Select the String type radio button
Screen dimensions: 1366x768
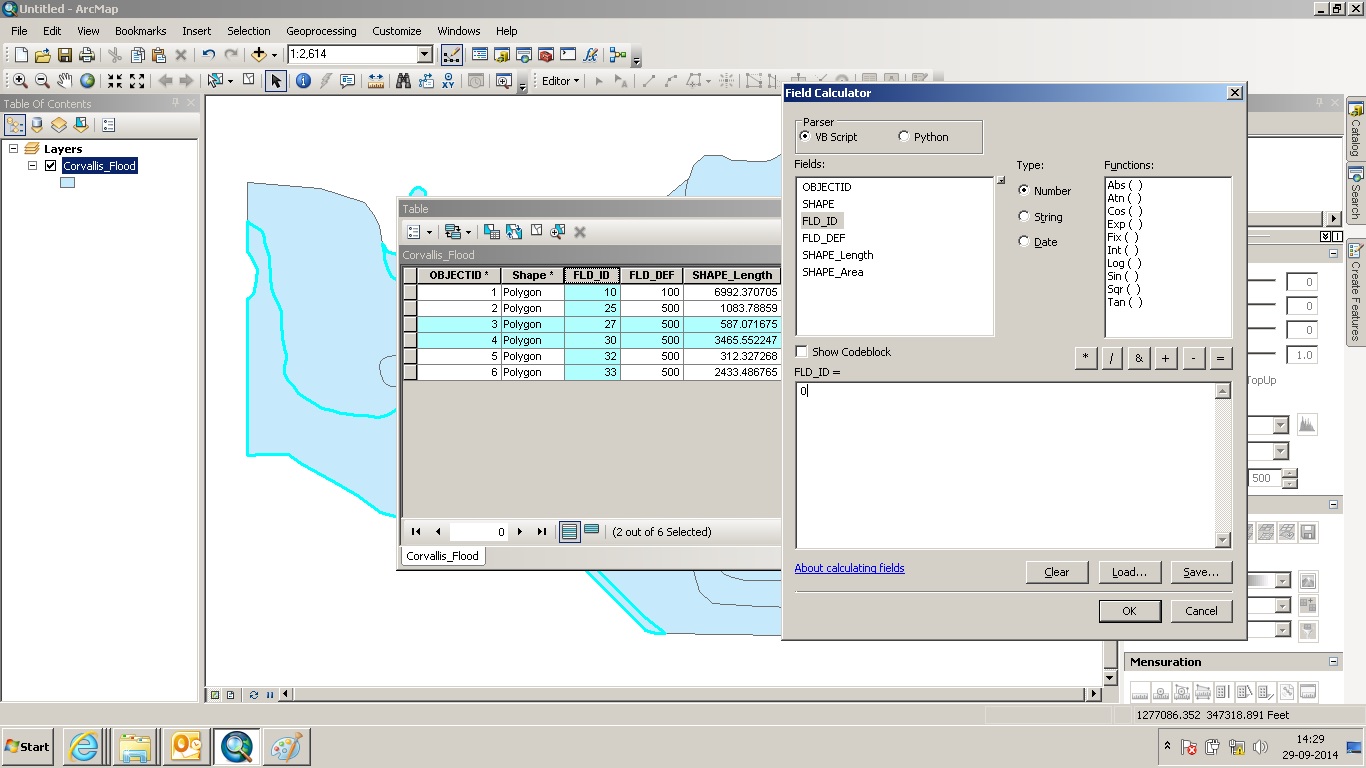[1023, 216]
